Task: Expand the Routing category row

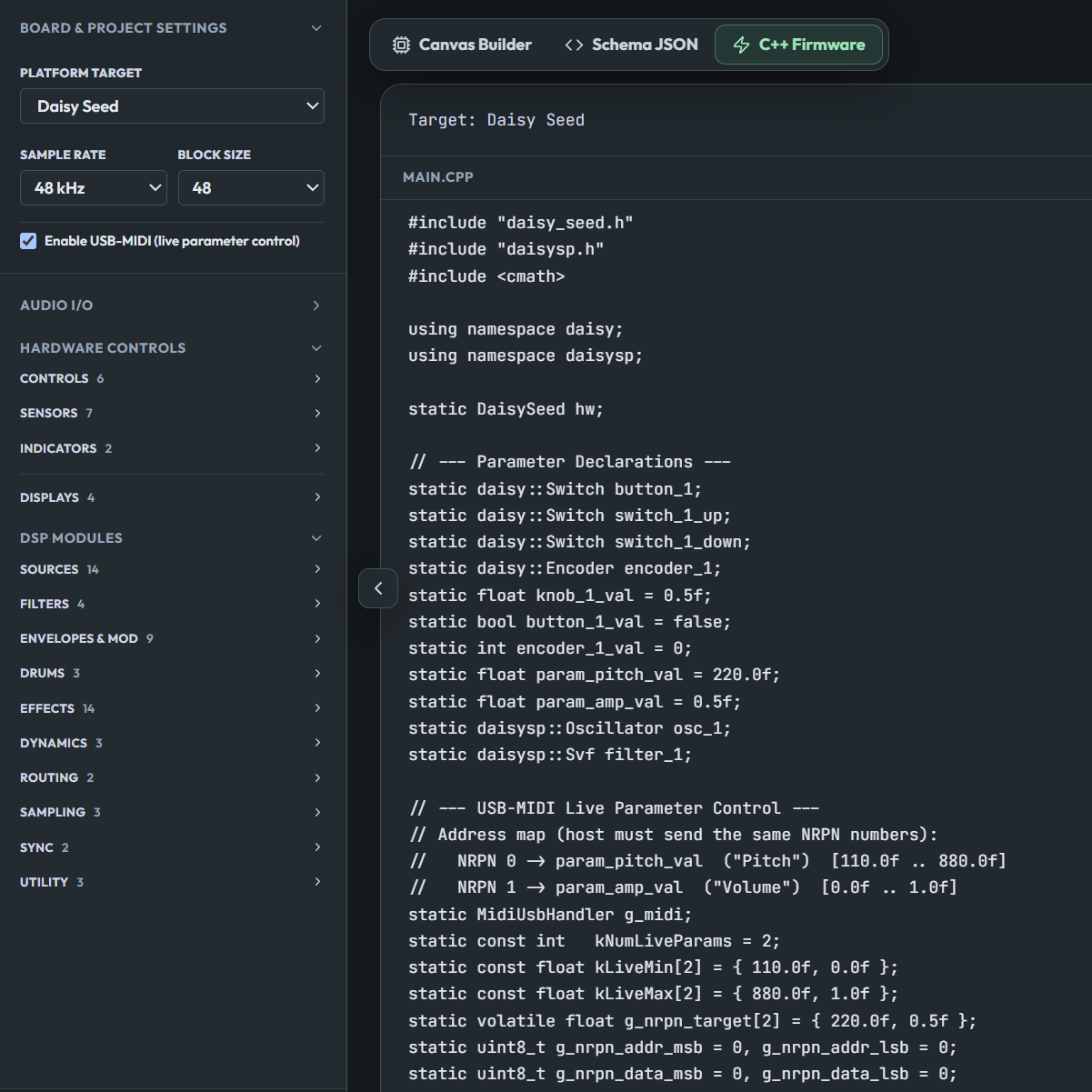Action: 172,777
